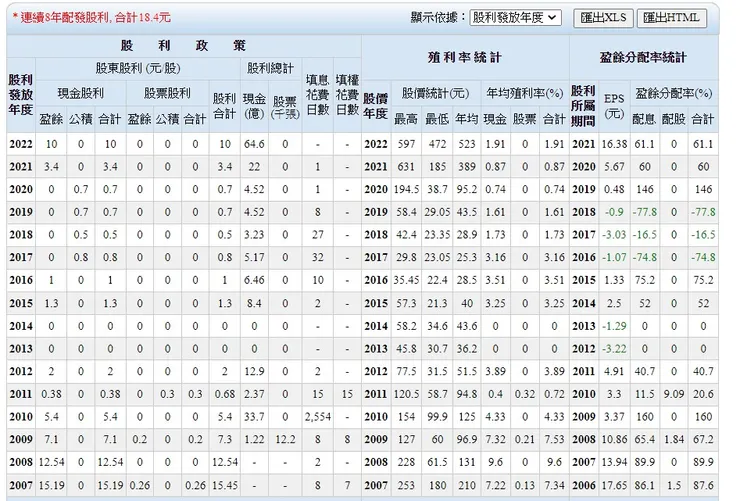Click the 12.54 dividend total for 2008

225,462
